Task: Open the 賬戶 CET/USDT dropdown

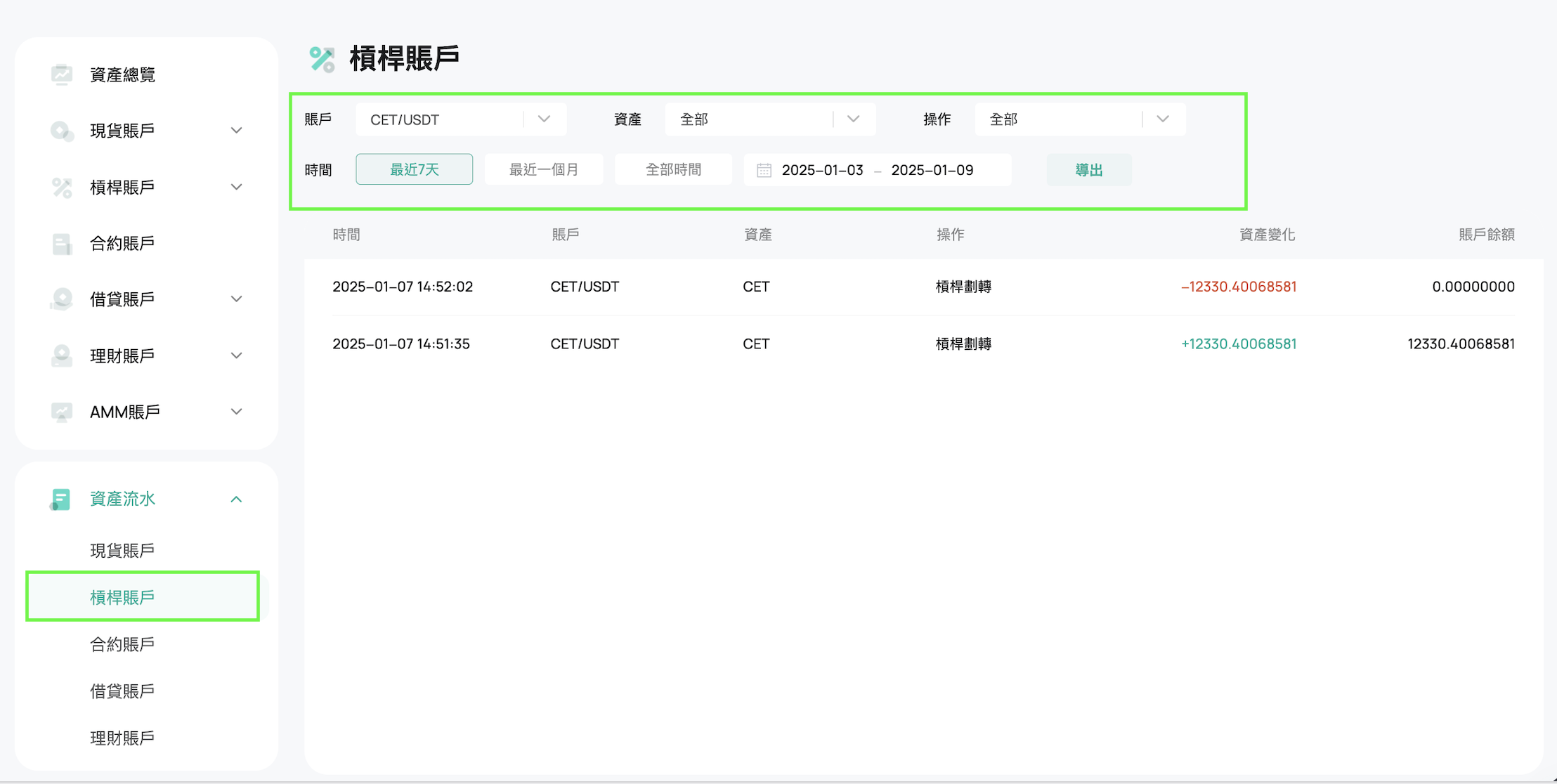Action: pyautogui.click(x=461, y=119)
